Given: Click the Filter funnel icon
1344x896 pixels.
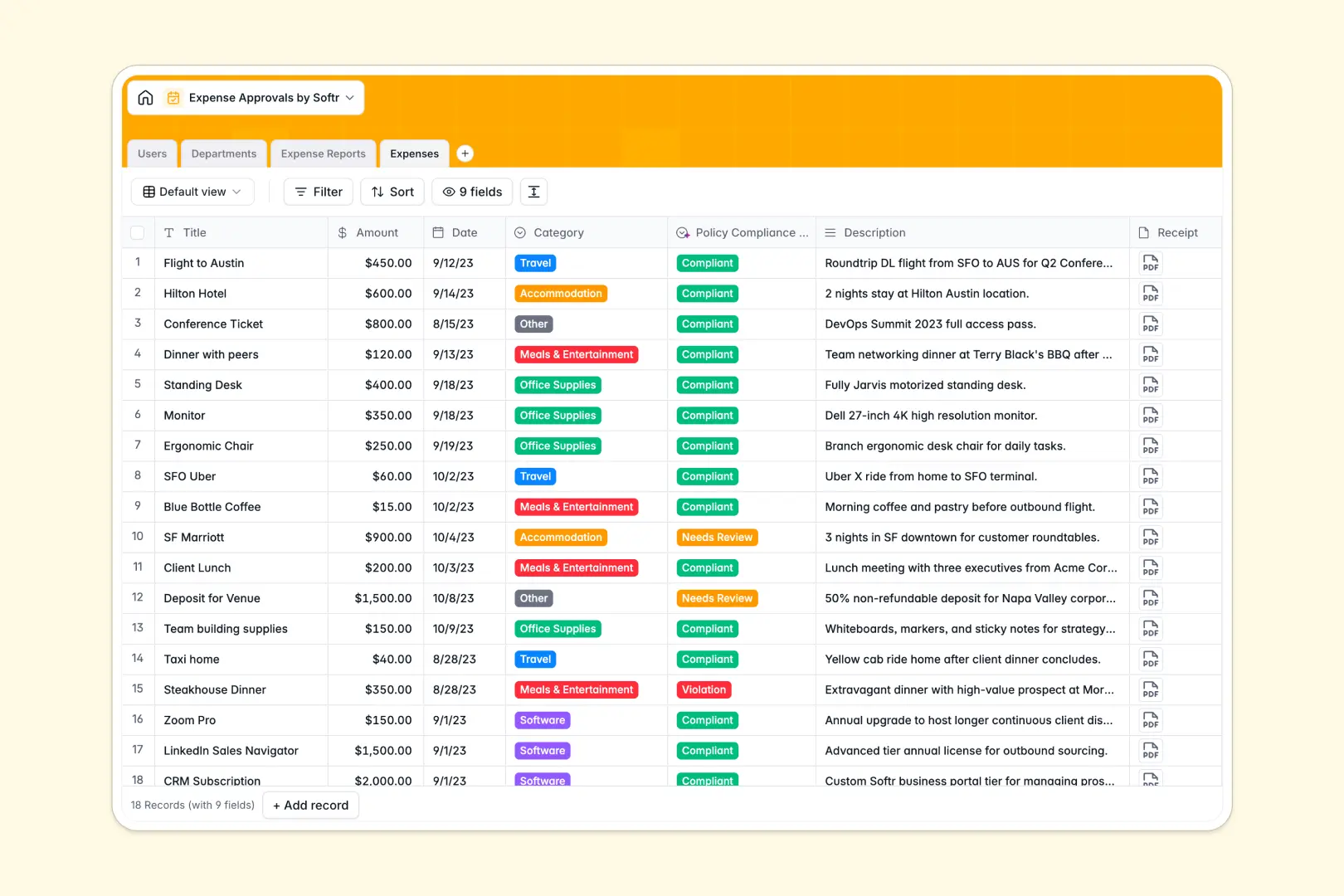Looking at the screenshot, I should tap(300, 192).
